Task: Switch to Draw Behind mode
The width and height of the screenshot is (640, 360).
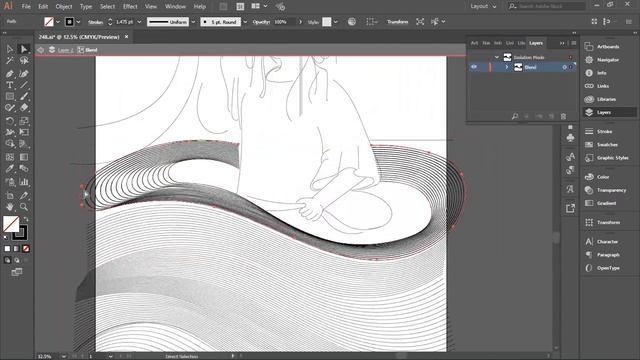Action: click(x=16, y=260)
